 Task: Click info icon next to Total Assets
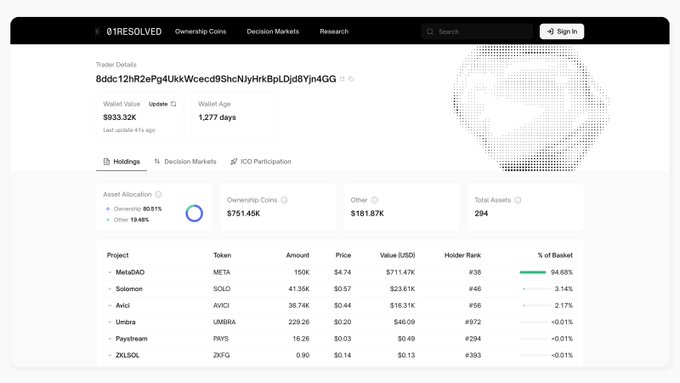518,200
